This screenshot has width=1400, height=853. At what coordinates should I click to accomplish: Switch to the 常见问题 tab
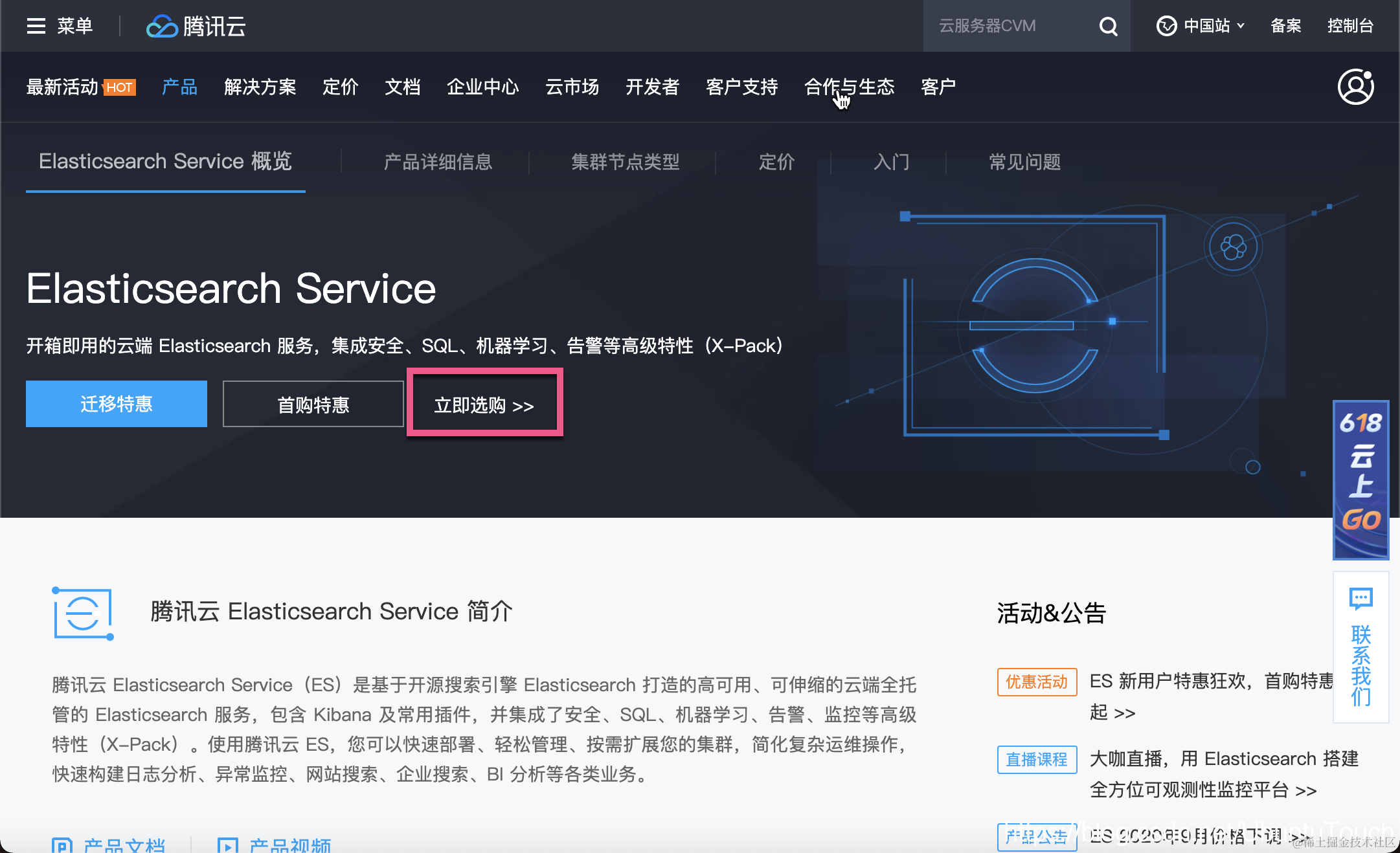point(1024,162)
